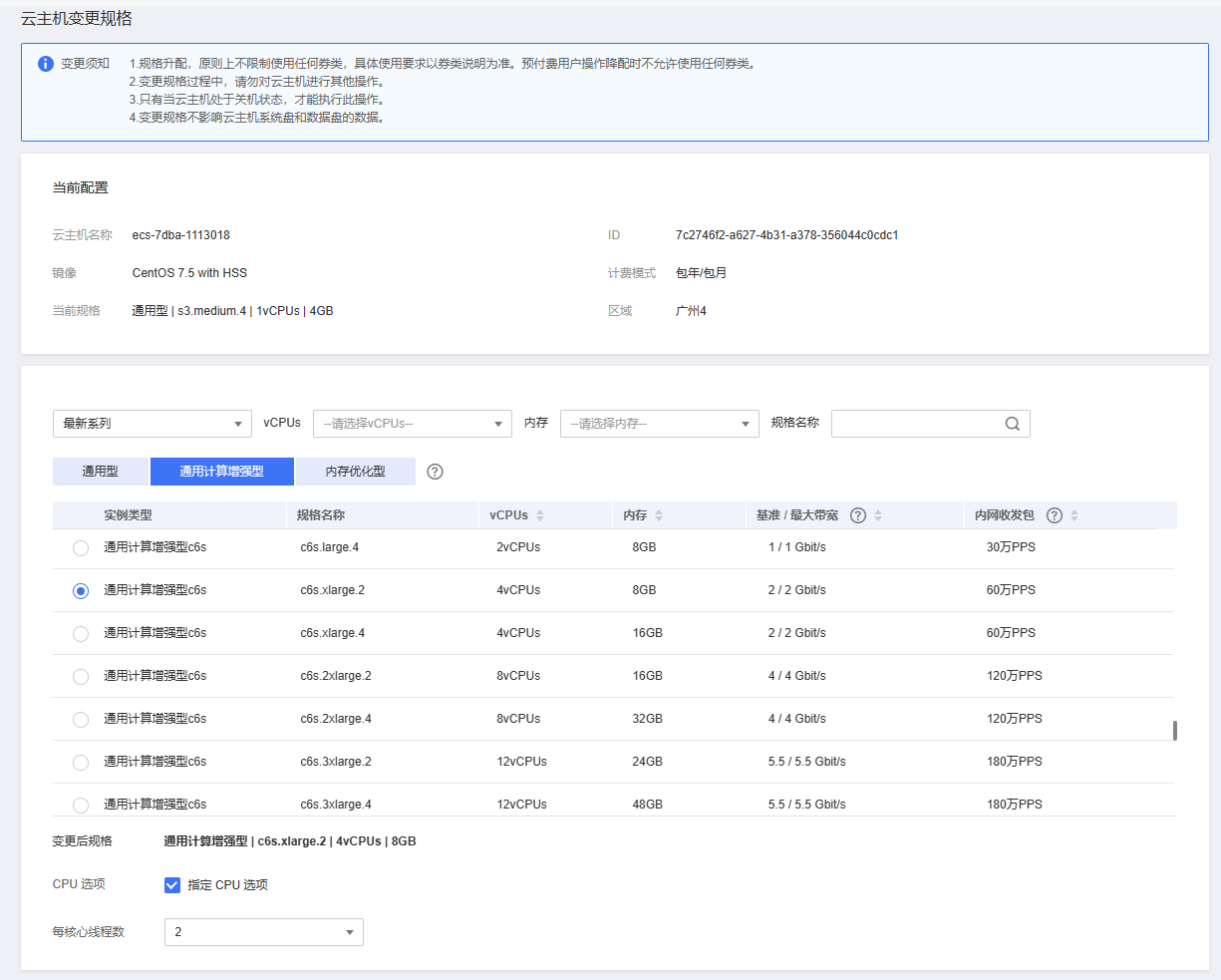This screenshot has height=980, width=1221.
Task: Select radio button for c6s.xlarge.4
Action: (81, 634)
